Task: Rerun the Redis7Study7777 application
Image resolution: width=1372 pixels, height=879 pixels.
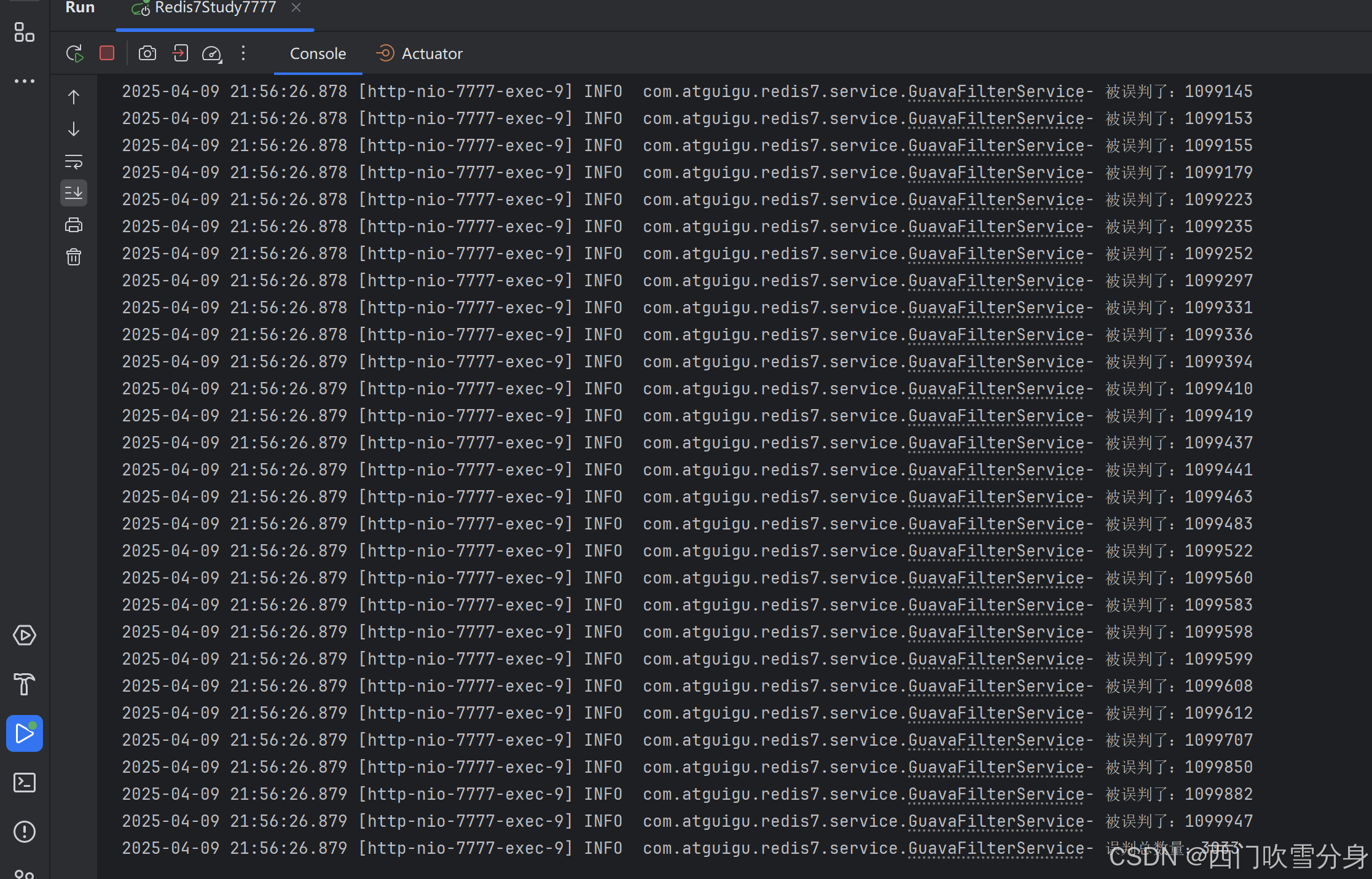Action: tap(74, 53)
